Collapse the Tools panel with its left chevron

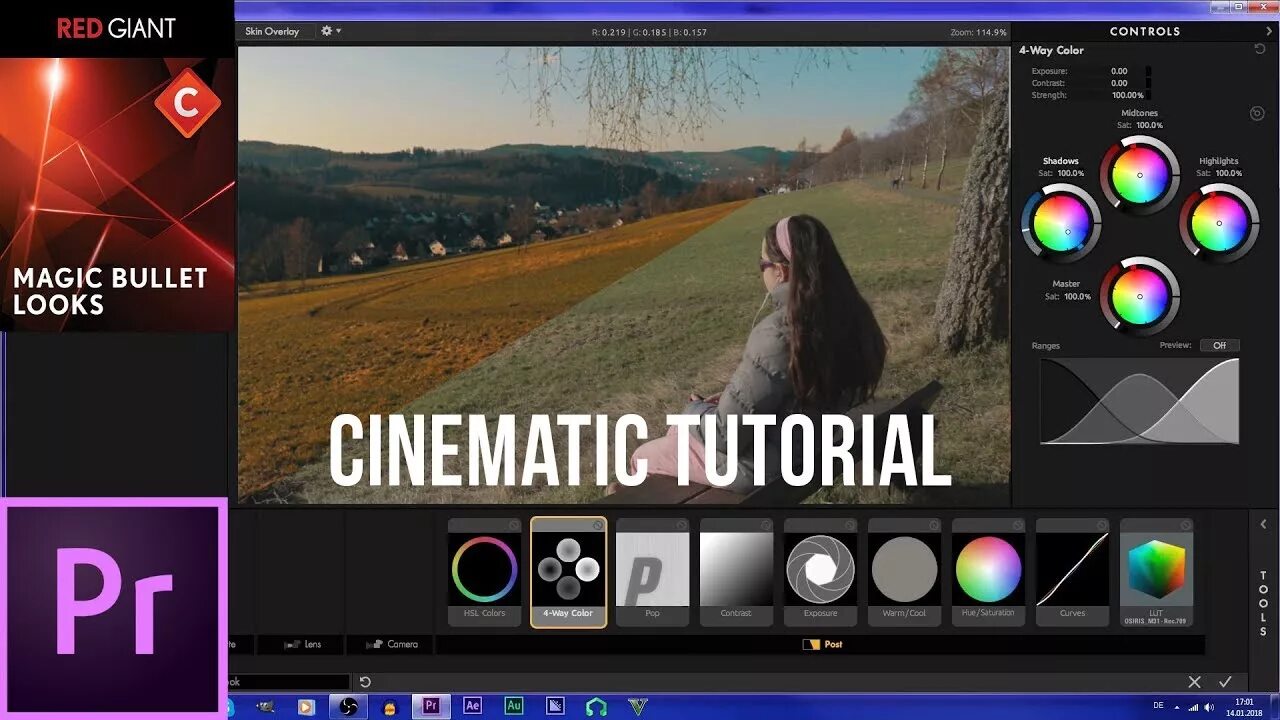(1262, 523)
